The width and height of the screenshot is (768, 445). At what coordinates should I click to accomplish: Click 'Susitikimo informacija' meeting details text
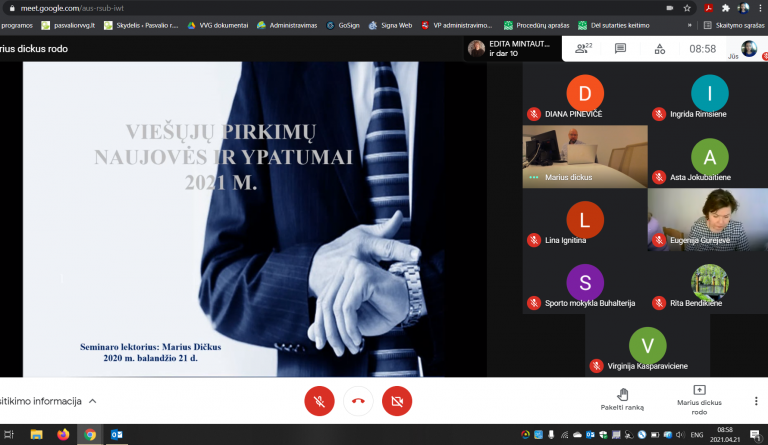pyautogui.click(x=41, y=401)
